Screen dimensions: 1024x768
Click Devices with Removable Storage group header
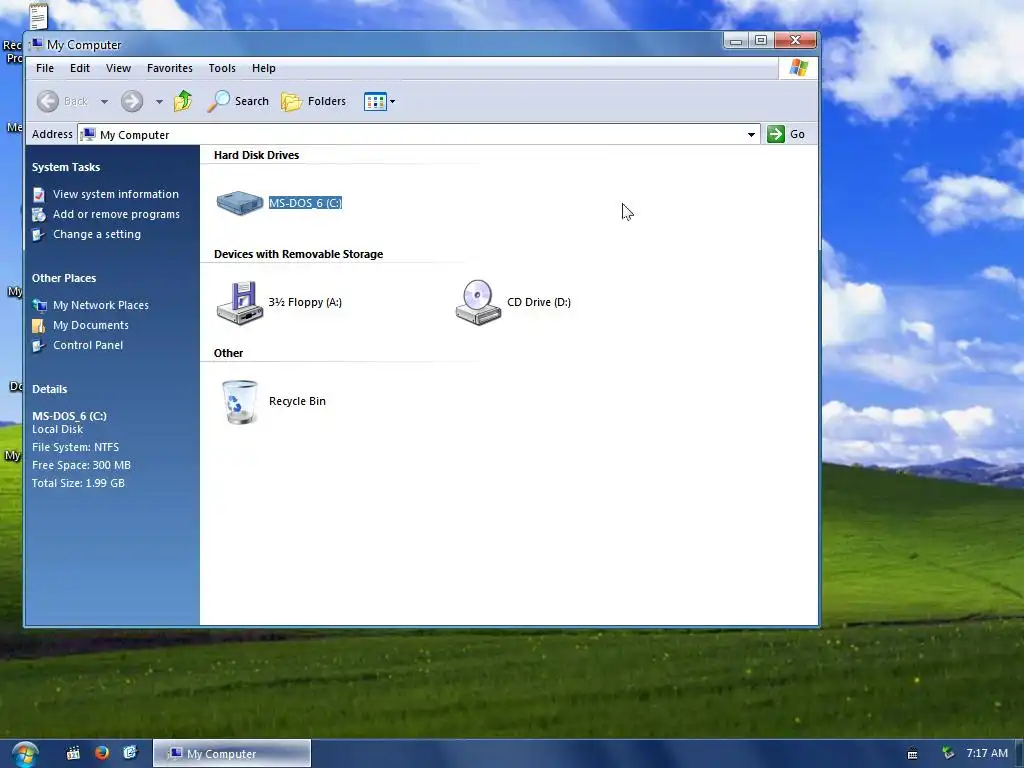point(298,254)
